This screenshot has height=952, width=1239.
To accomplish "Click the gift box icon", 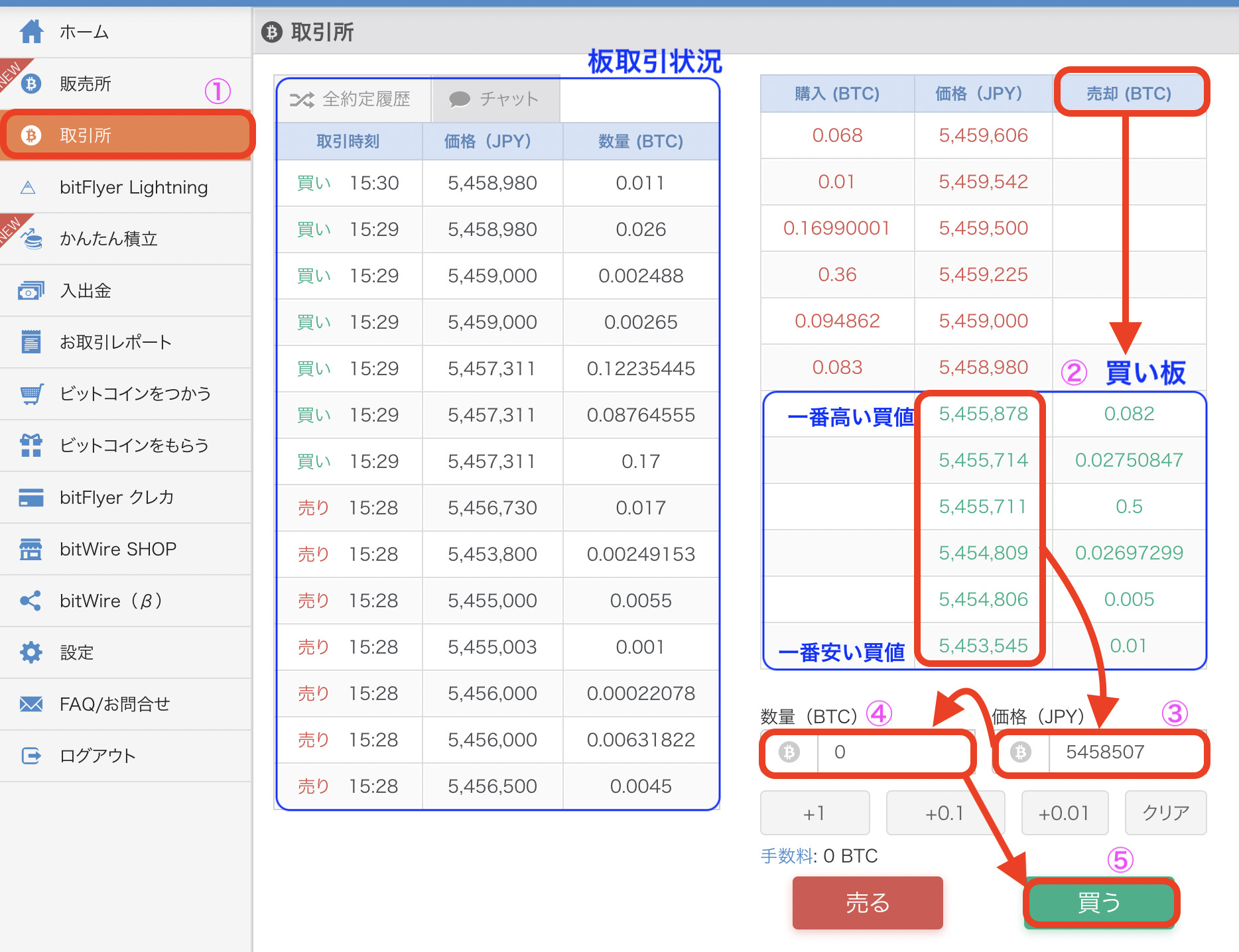I will click(31, 446).
